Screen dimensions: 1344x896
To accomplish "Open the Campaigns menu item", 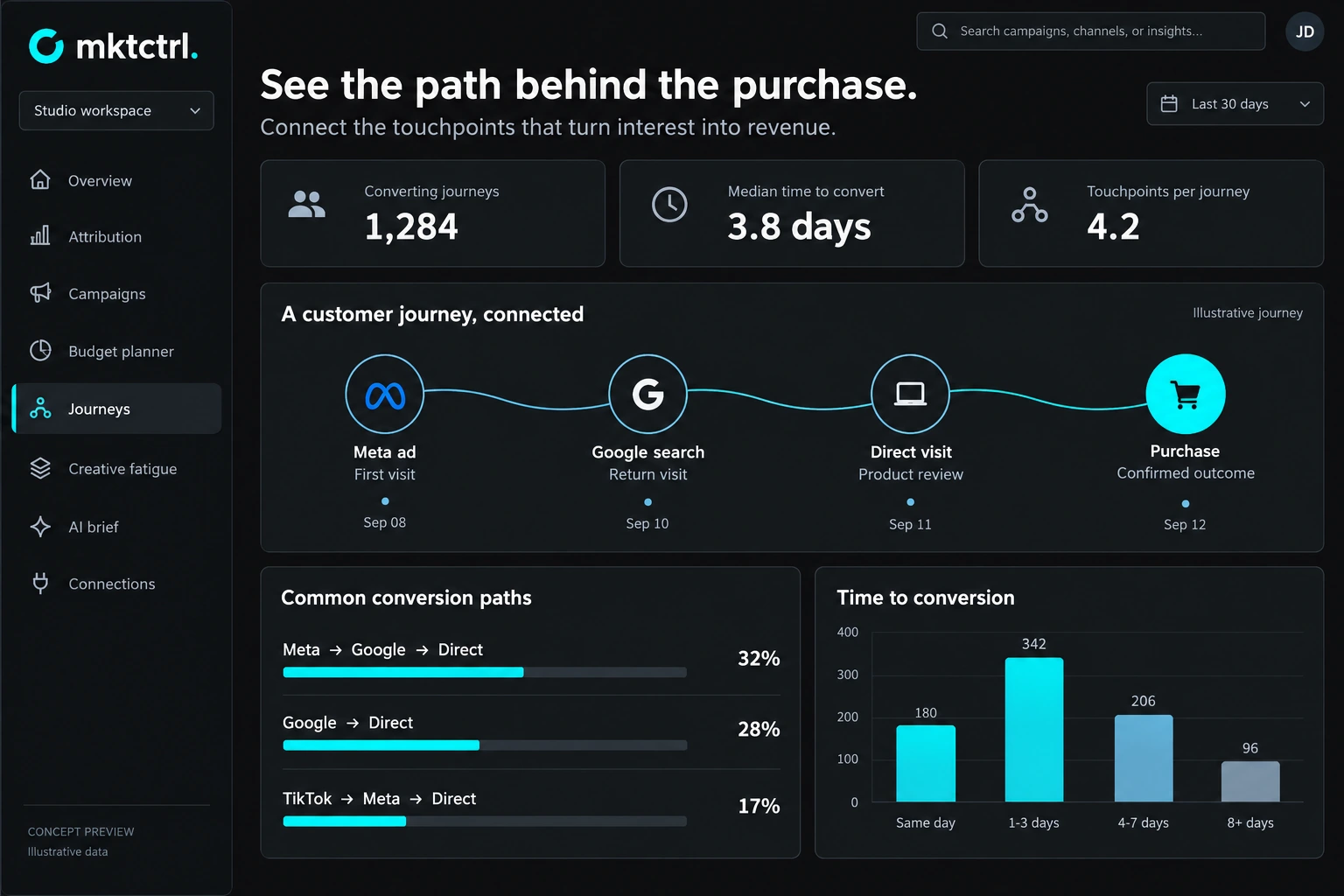I will (x=116, y=293).
